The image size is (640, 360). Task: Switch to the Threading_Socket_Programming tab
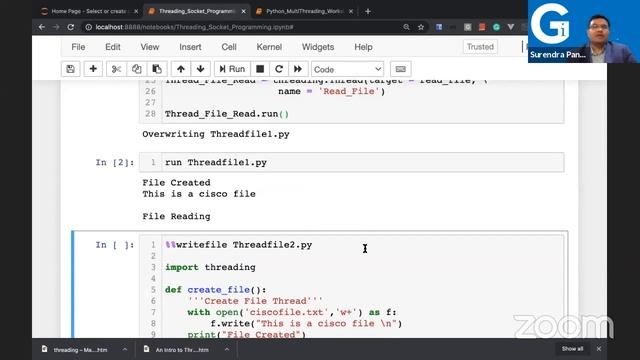point(196,11)
